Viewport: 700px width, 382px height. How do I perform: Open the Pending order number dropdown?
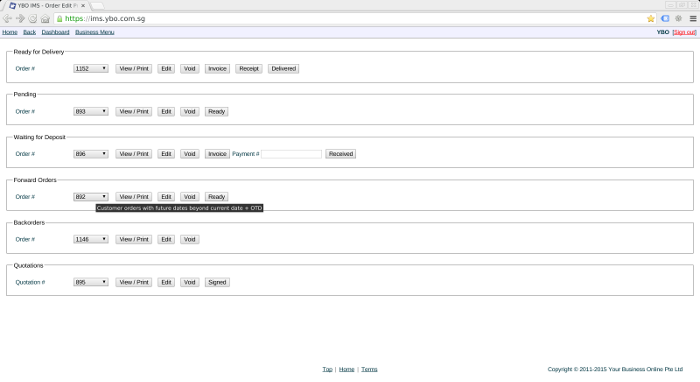point(91,112)
